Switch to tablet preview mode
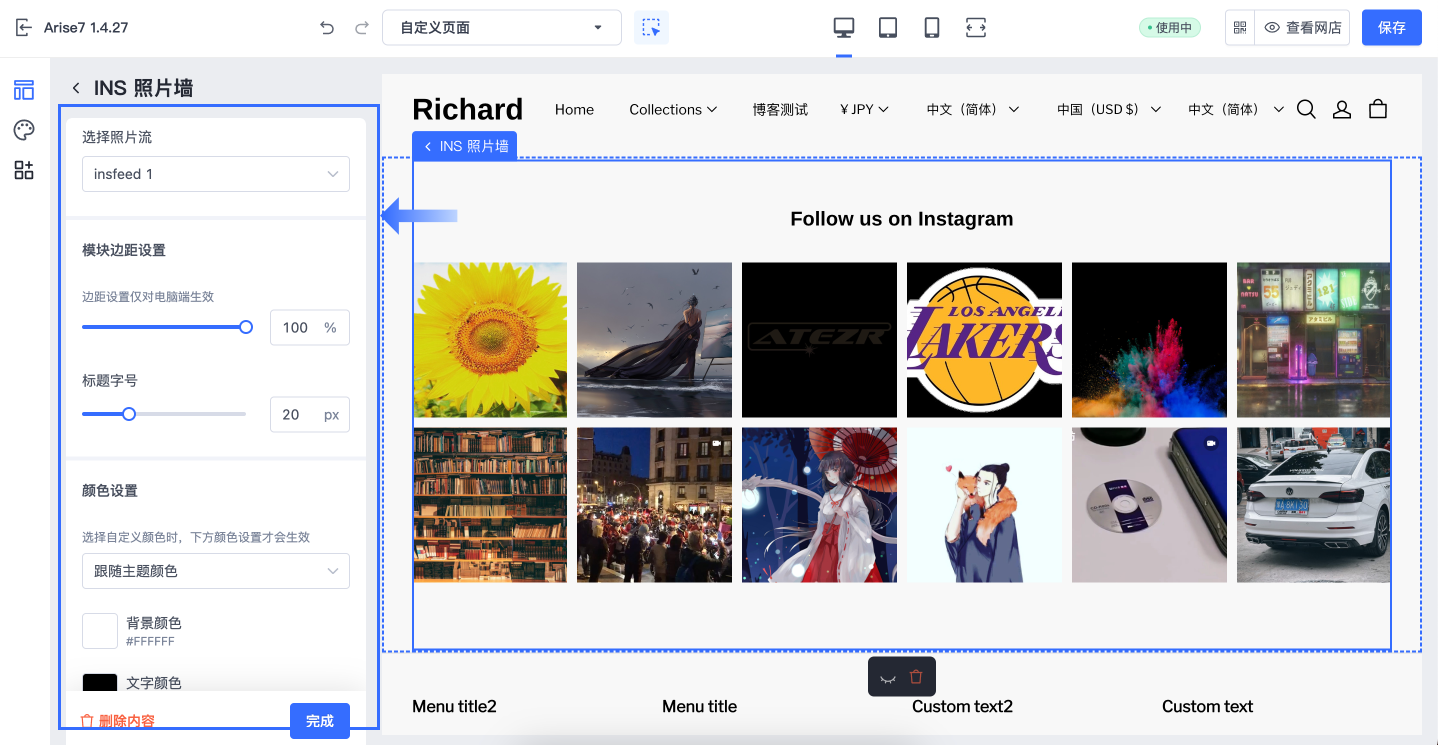The width and height of the screenshot is (1438, 745). click(888, 28)
